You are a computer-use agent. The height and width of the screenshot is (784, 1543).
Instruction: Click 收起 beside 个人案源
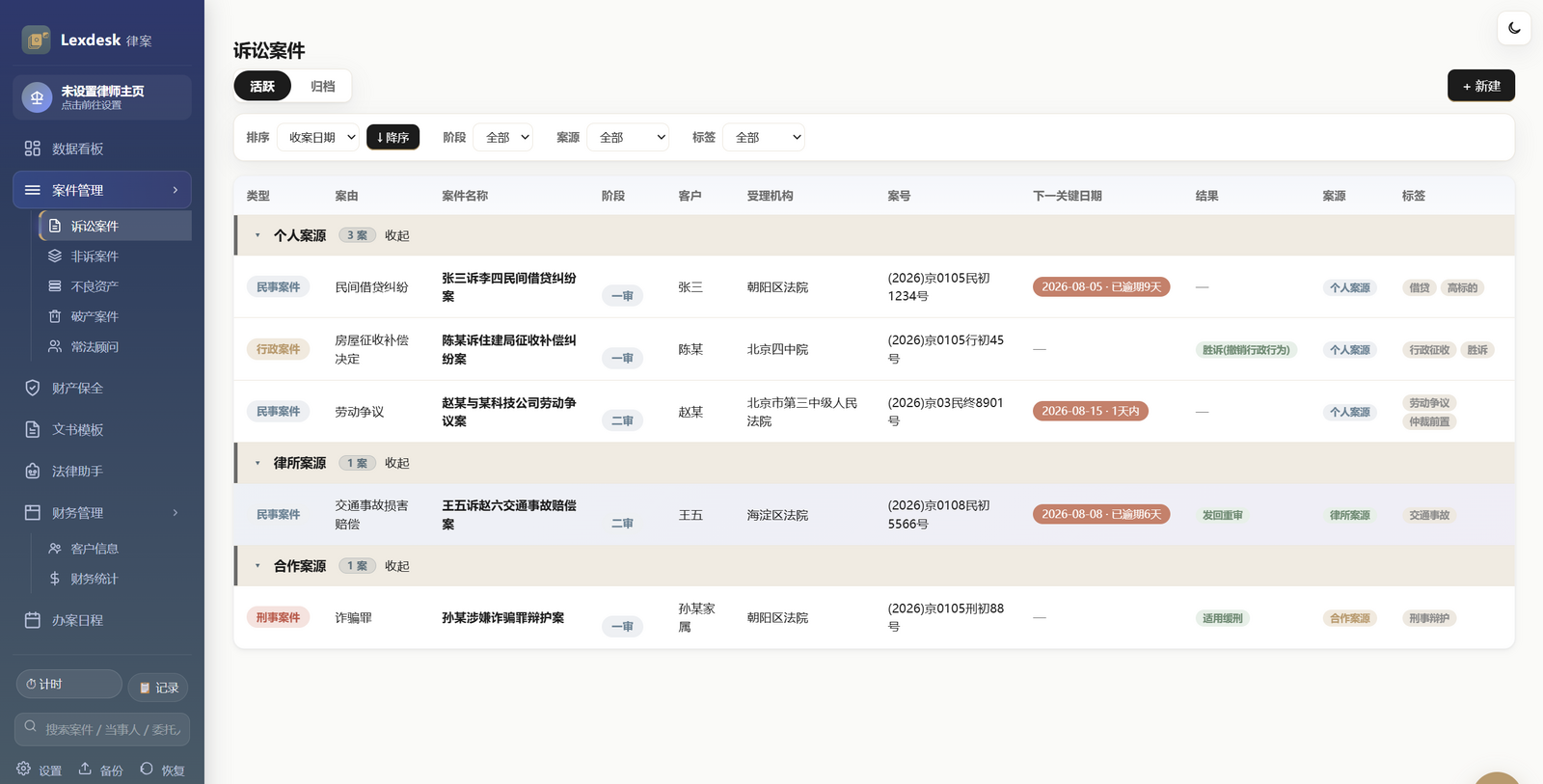[397, 235]
